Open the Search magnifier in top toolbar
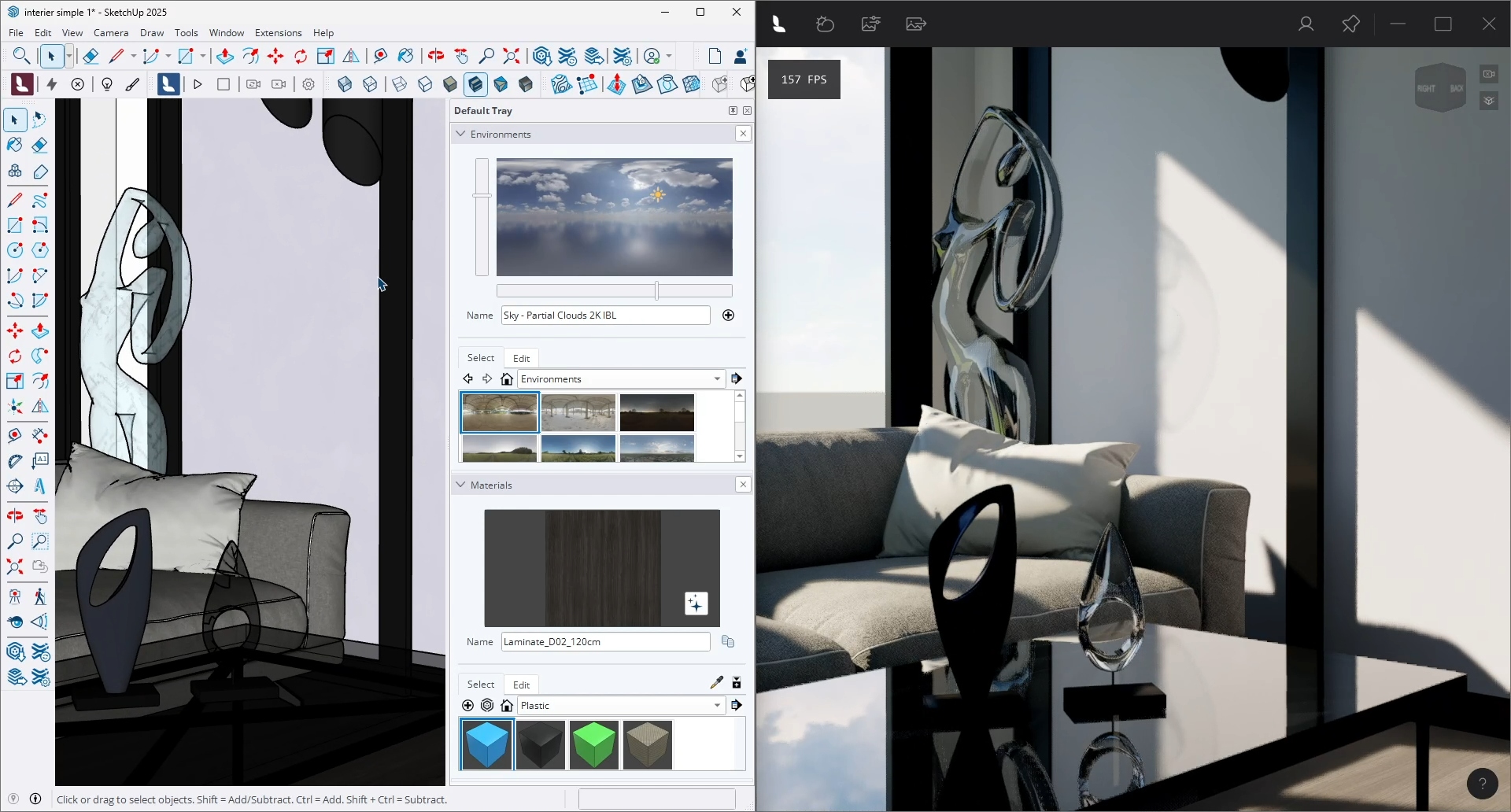Screen dimensions: 1511x812 pos(21,56)
